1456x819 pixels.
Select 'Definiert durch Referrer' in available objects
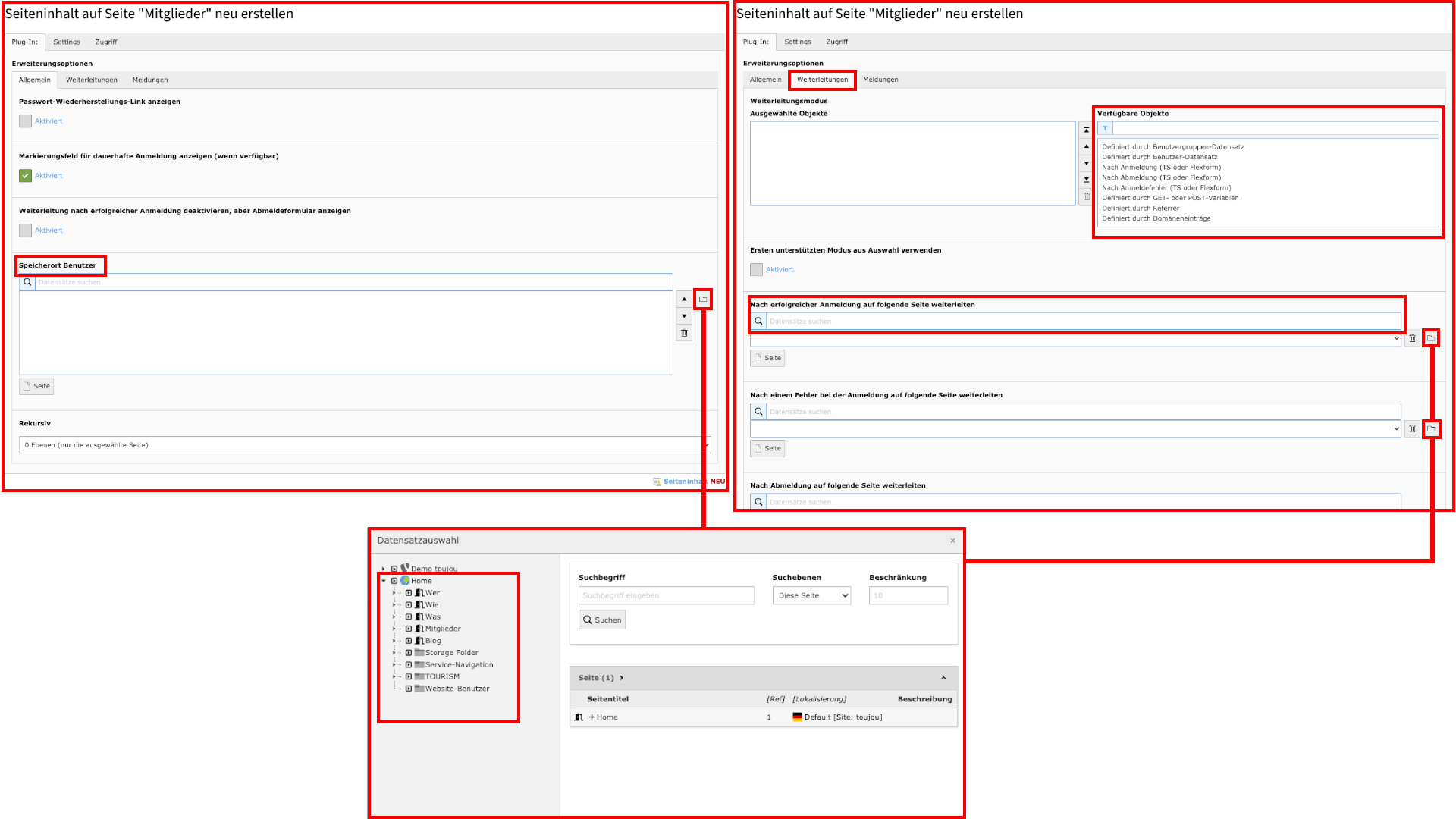pos(1141,209)
